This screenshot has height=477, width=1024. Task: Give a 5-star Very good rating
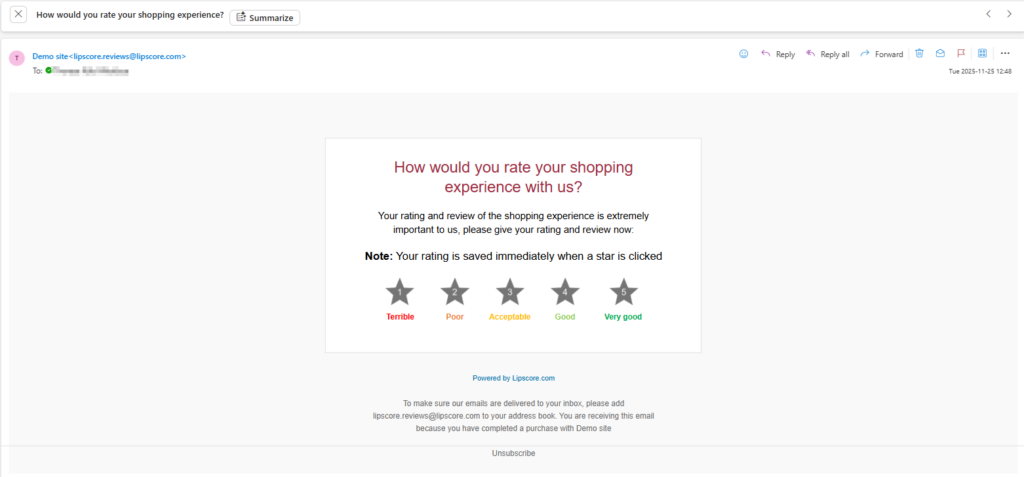point(623,292)
